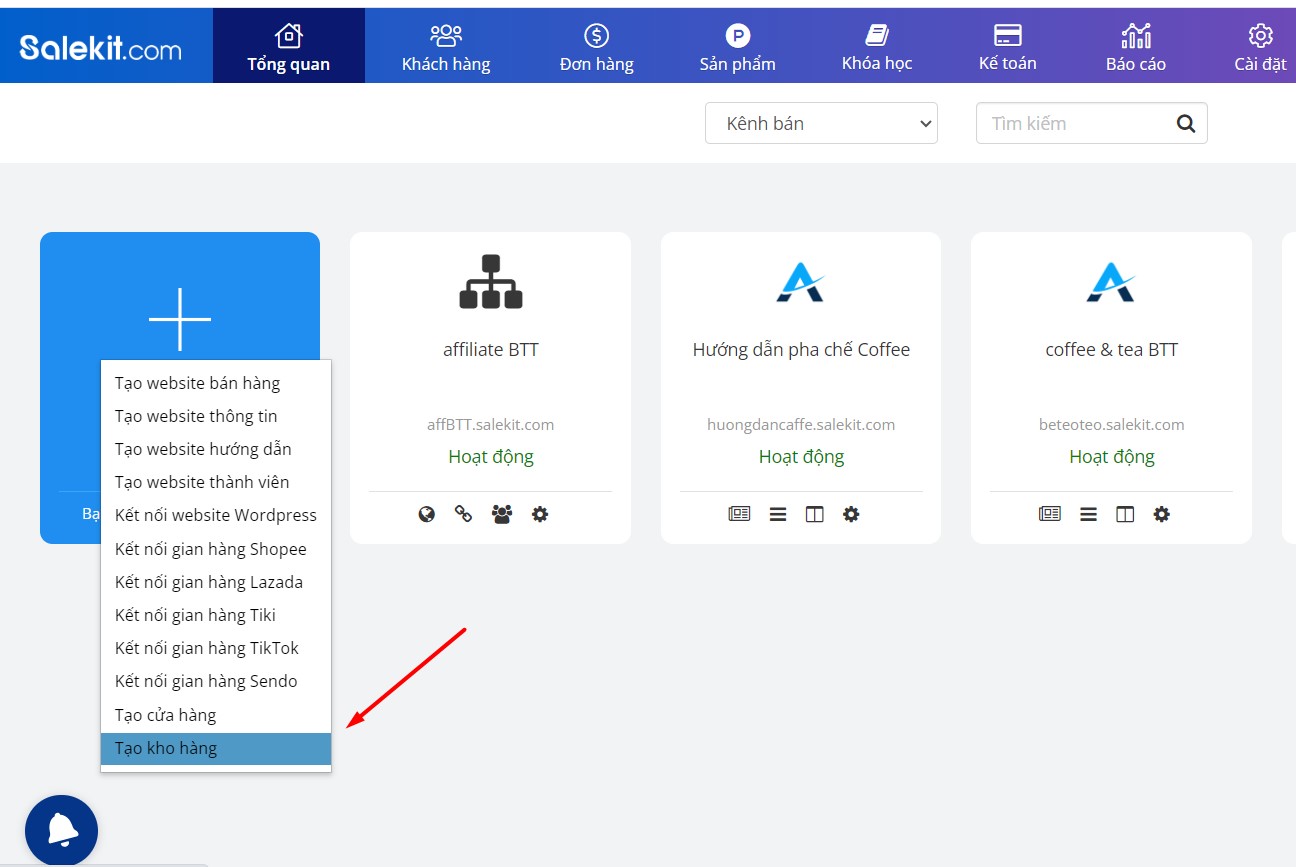Click the search magnifier icon
The width and height of the screenshot is (1296, 867).
pos(1186,124)
